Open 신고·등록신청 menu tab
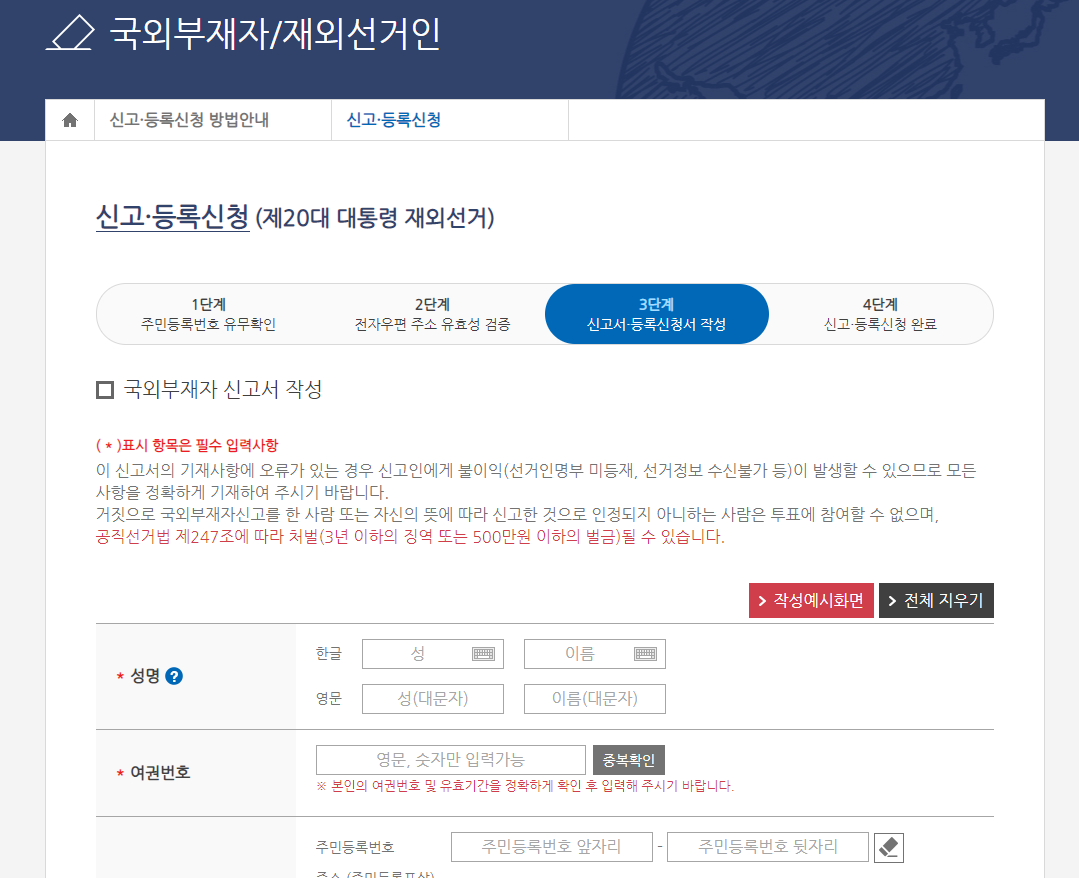Screen dimensions: 1079x878 394,120
